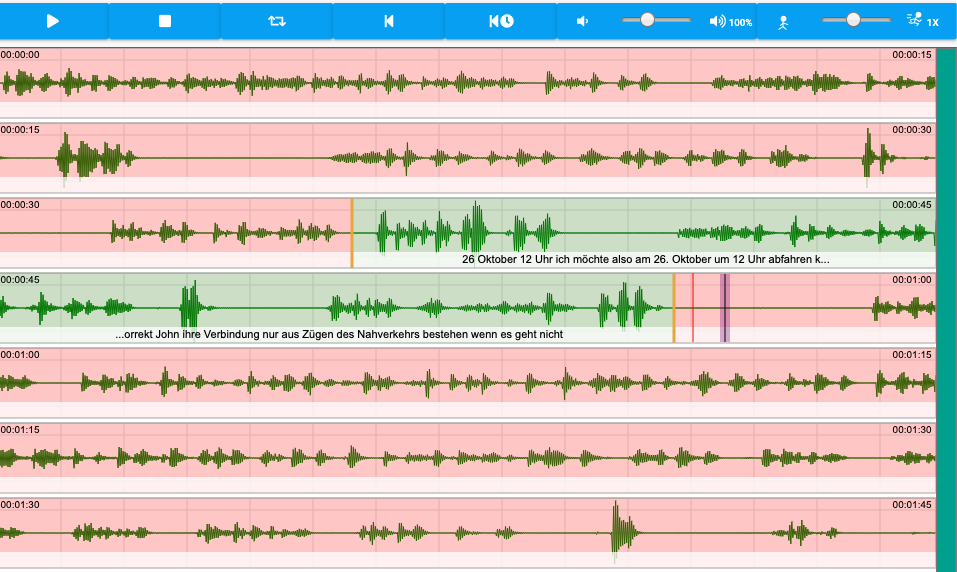Click the purple playhead marker
The height and width of the screenshot is (572, 957).
725,307
